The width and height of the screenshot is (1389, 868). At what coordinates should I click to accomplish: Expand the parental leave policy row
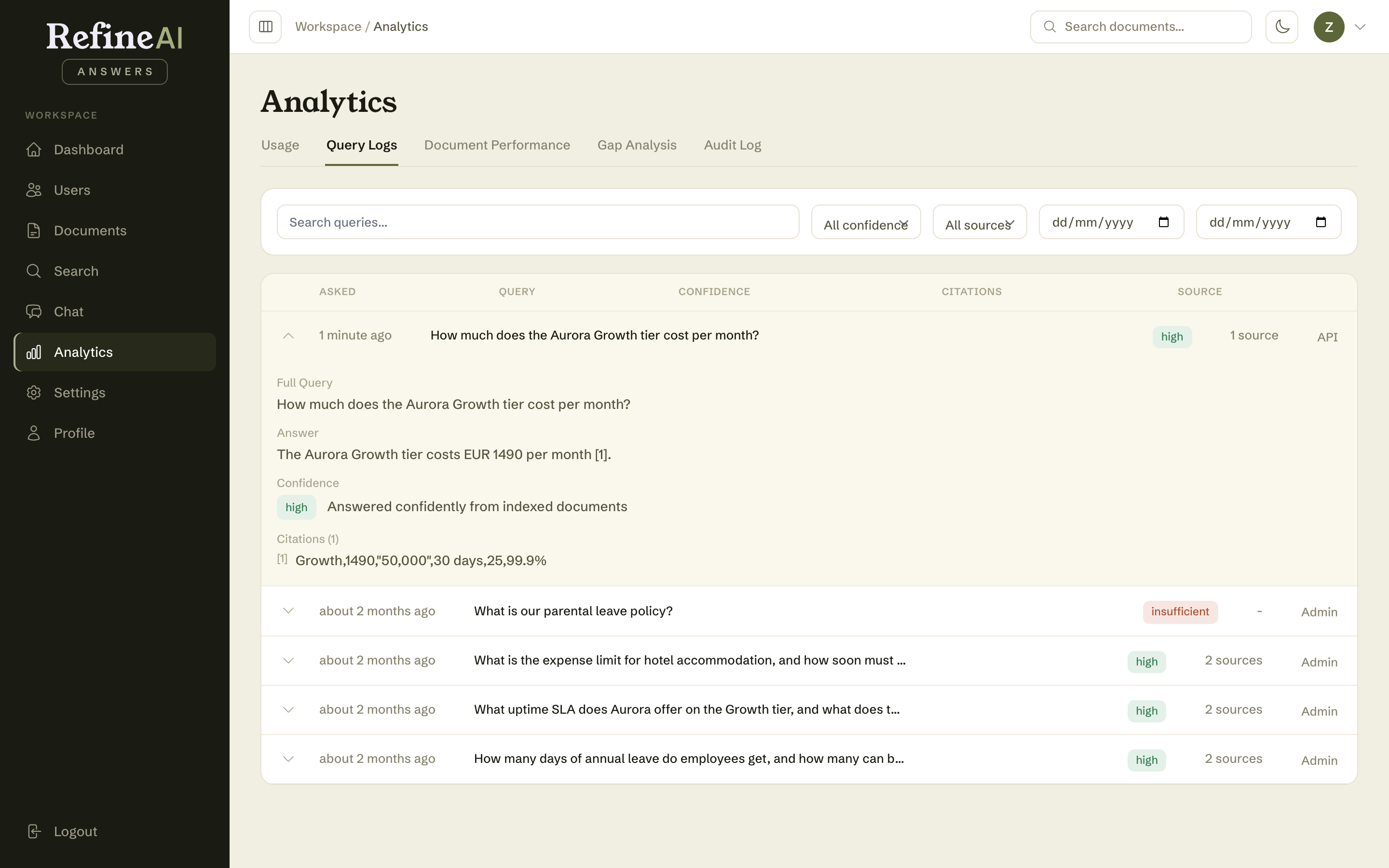tap(289, 611)
